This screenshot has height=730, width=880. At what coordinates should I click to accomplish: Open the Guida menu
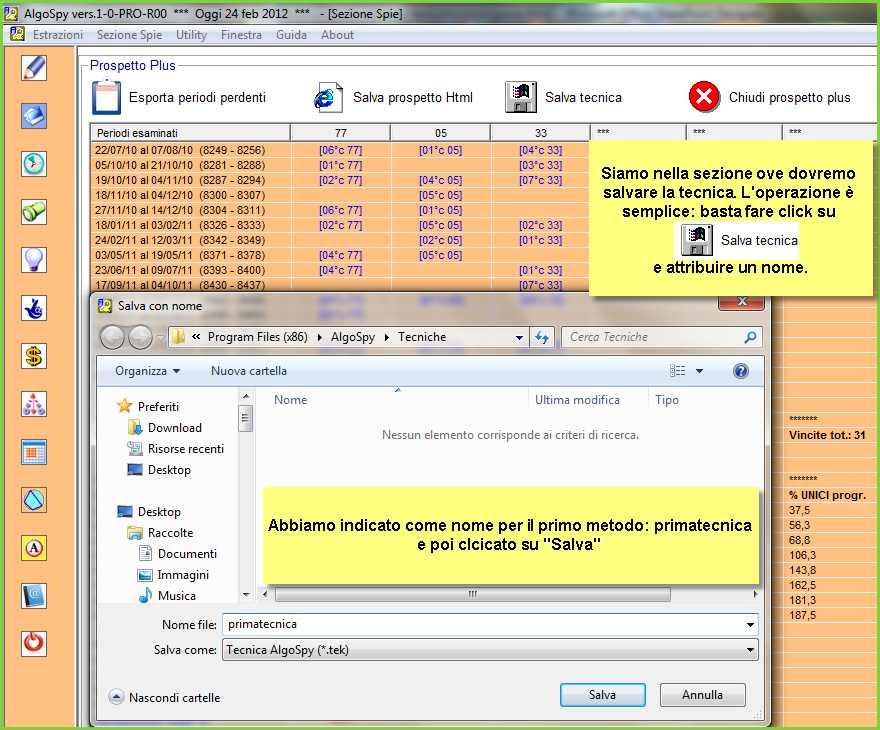(x=291, y=35)
